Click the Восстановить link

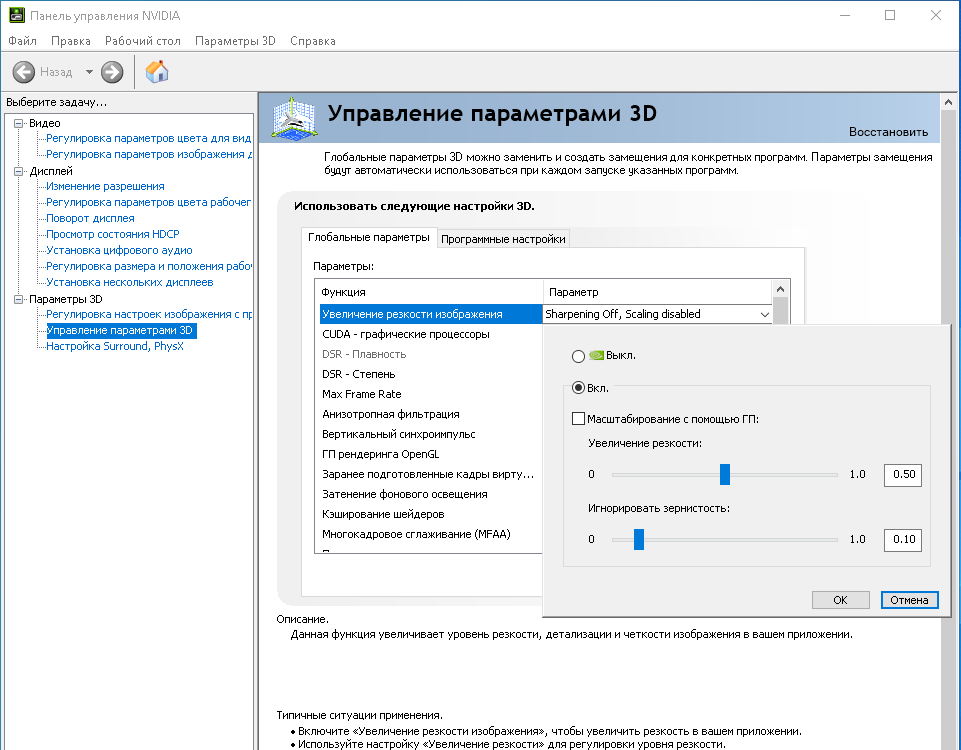coord(888,132)
